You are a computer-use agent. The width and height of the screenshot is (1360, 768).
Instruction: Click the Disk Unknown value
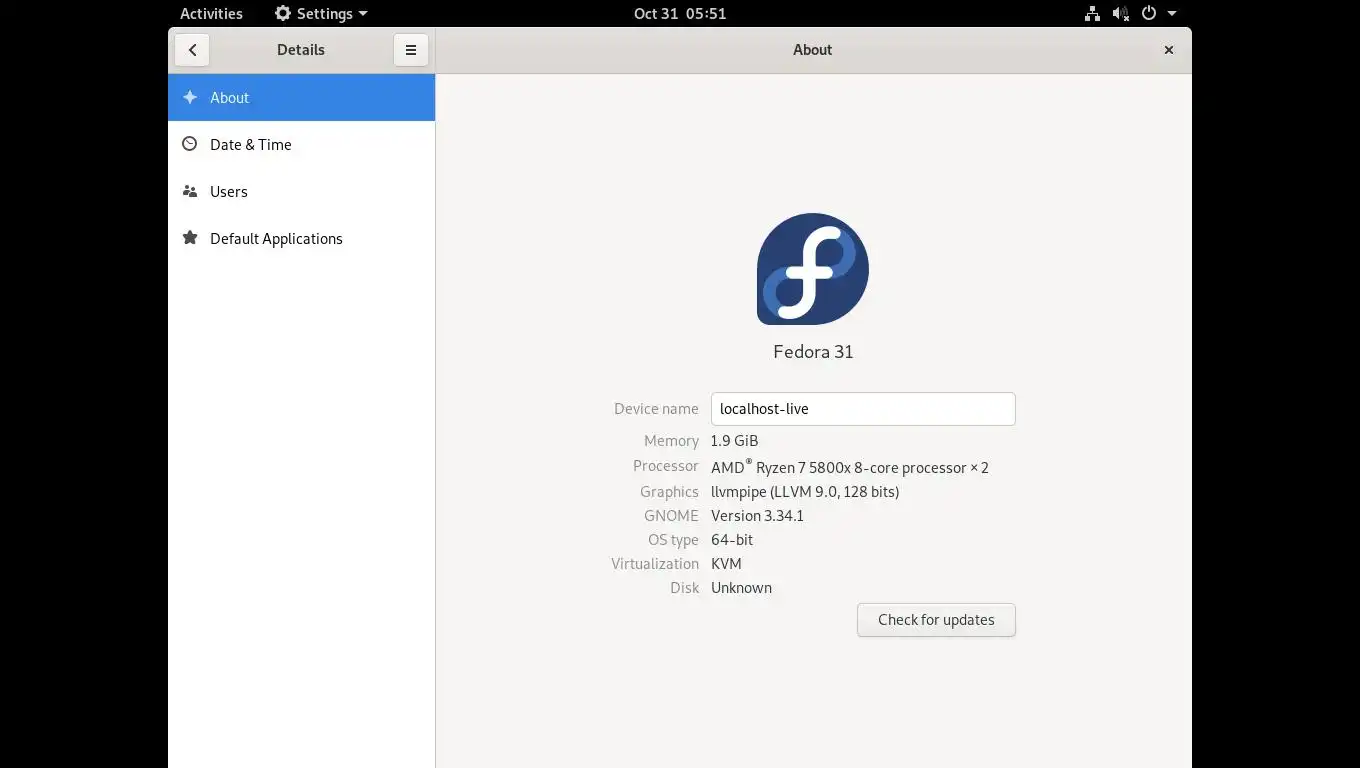point(741,588)
